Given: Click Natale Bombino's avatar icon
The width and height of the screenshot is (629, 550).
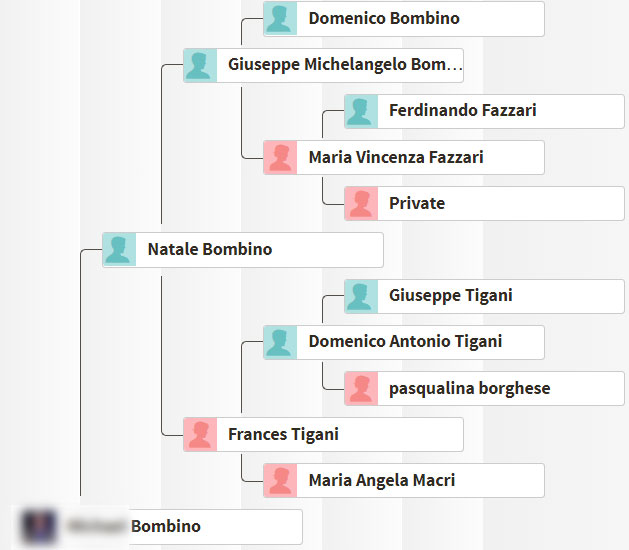Looking at the screenshot, I should pos(119,250).
